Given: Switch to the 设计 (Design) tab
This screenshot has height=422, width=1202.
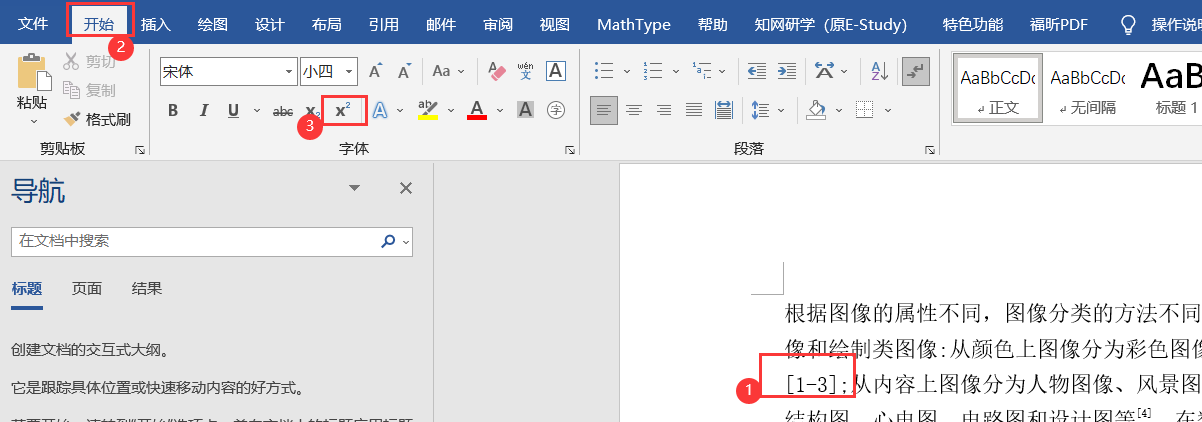Looking at the screenshot, I should [269, 24].
